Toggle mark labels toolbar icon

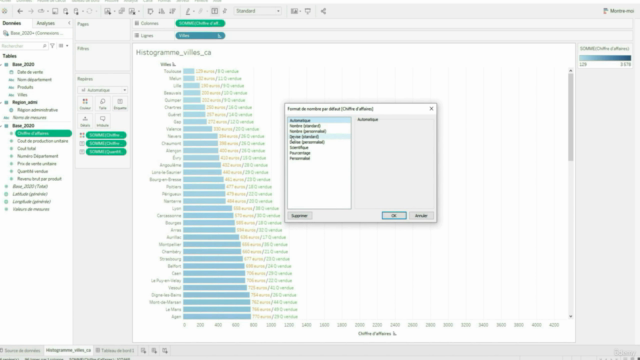click(x=214, y=11)
